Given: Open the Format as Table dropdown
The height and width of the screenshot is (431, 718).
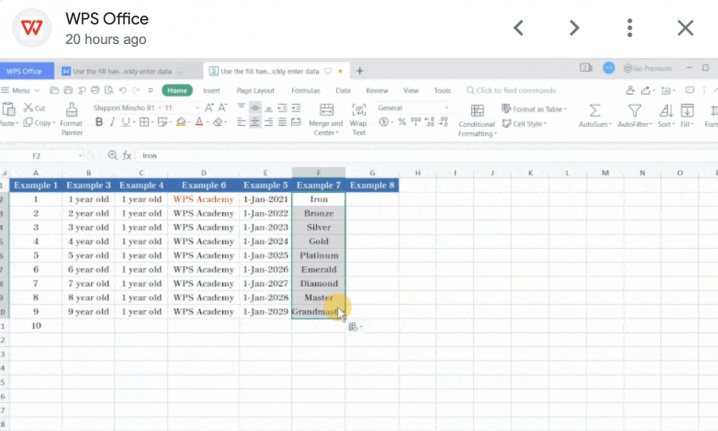Looking at the screenshot, I should tap(534, 109).
